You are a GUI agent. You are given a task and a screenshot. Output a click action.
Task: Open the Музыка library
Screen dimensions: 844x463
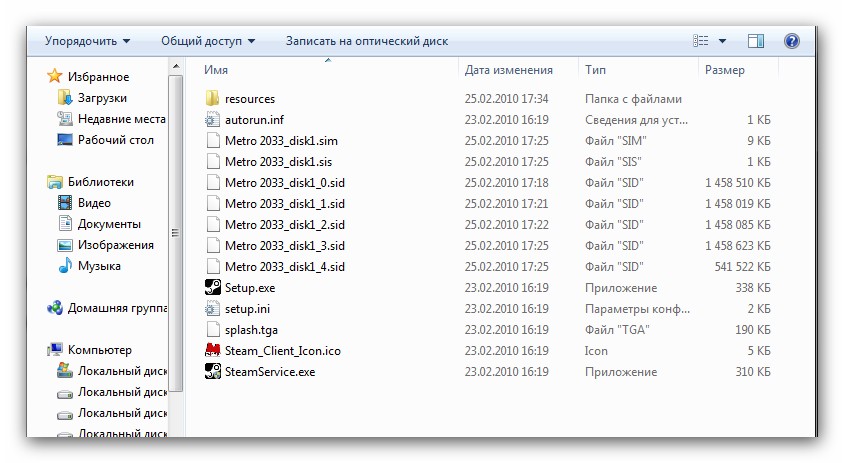click(x=99, y=266)
